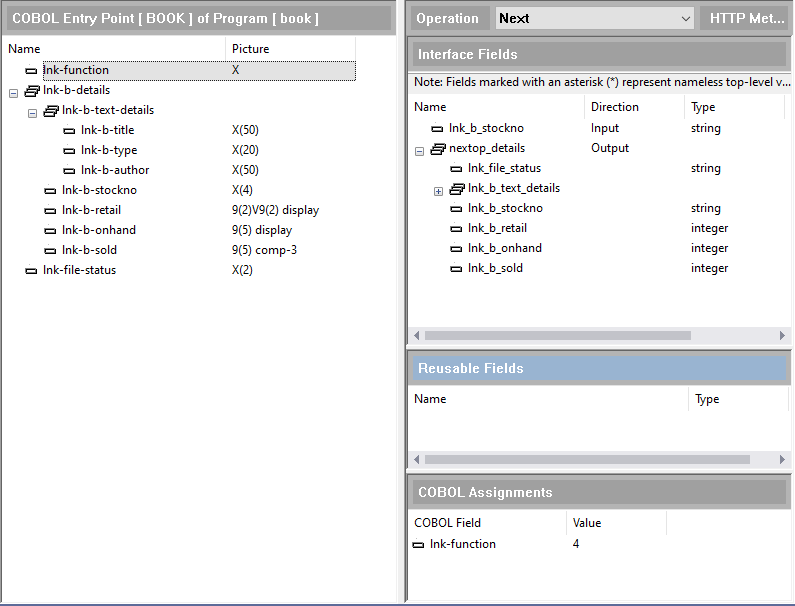Expand the lnk_b_text_details interface node
Image resolution: width=795 pixels, height=606 pixels.
tap(438, 190)
